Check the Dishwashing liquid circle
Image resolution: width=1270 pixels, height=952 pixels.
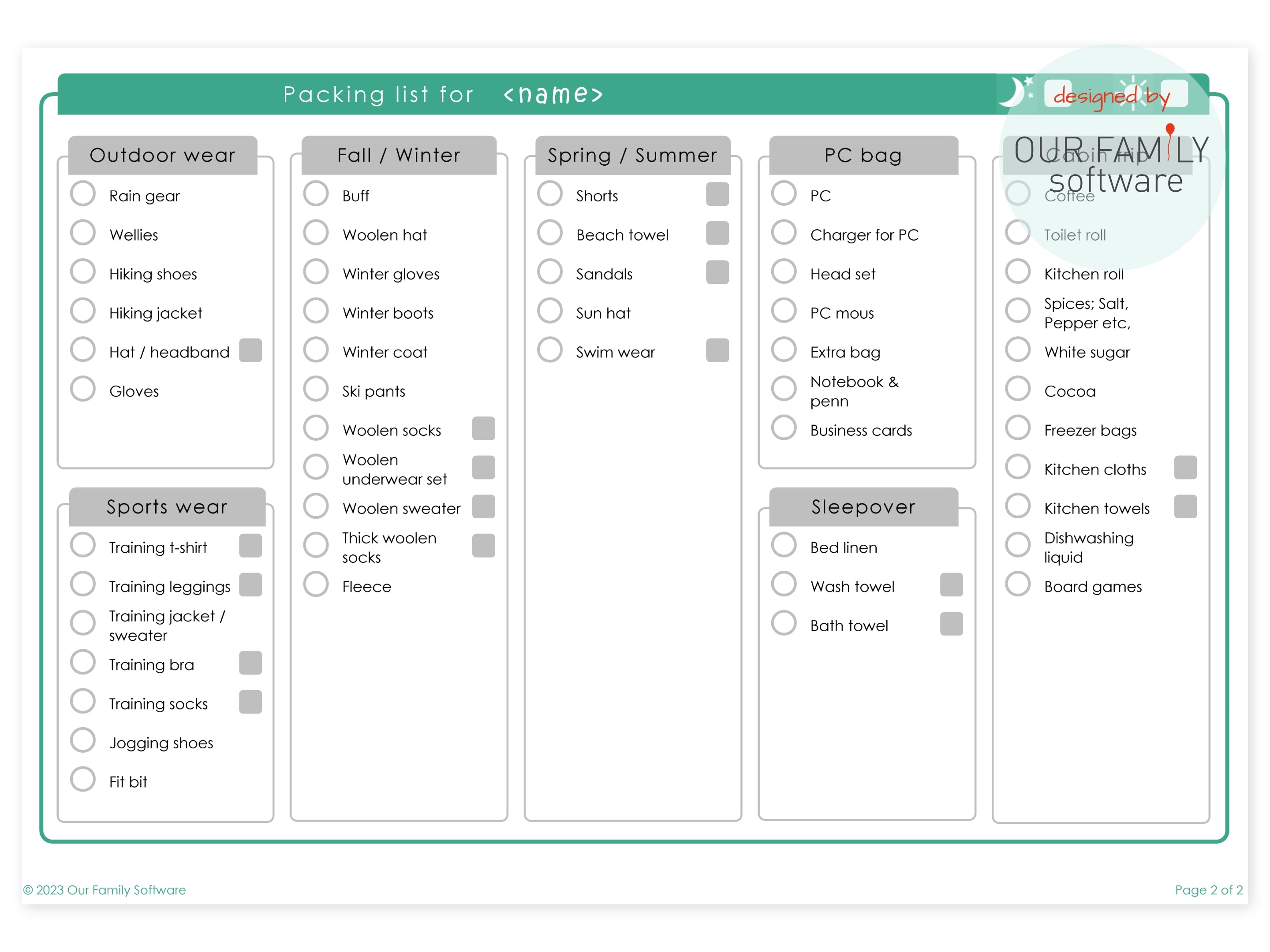[1017, 545]
